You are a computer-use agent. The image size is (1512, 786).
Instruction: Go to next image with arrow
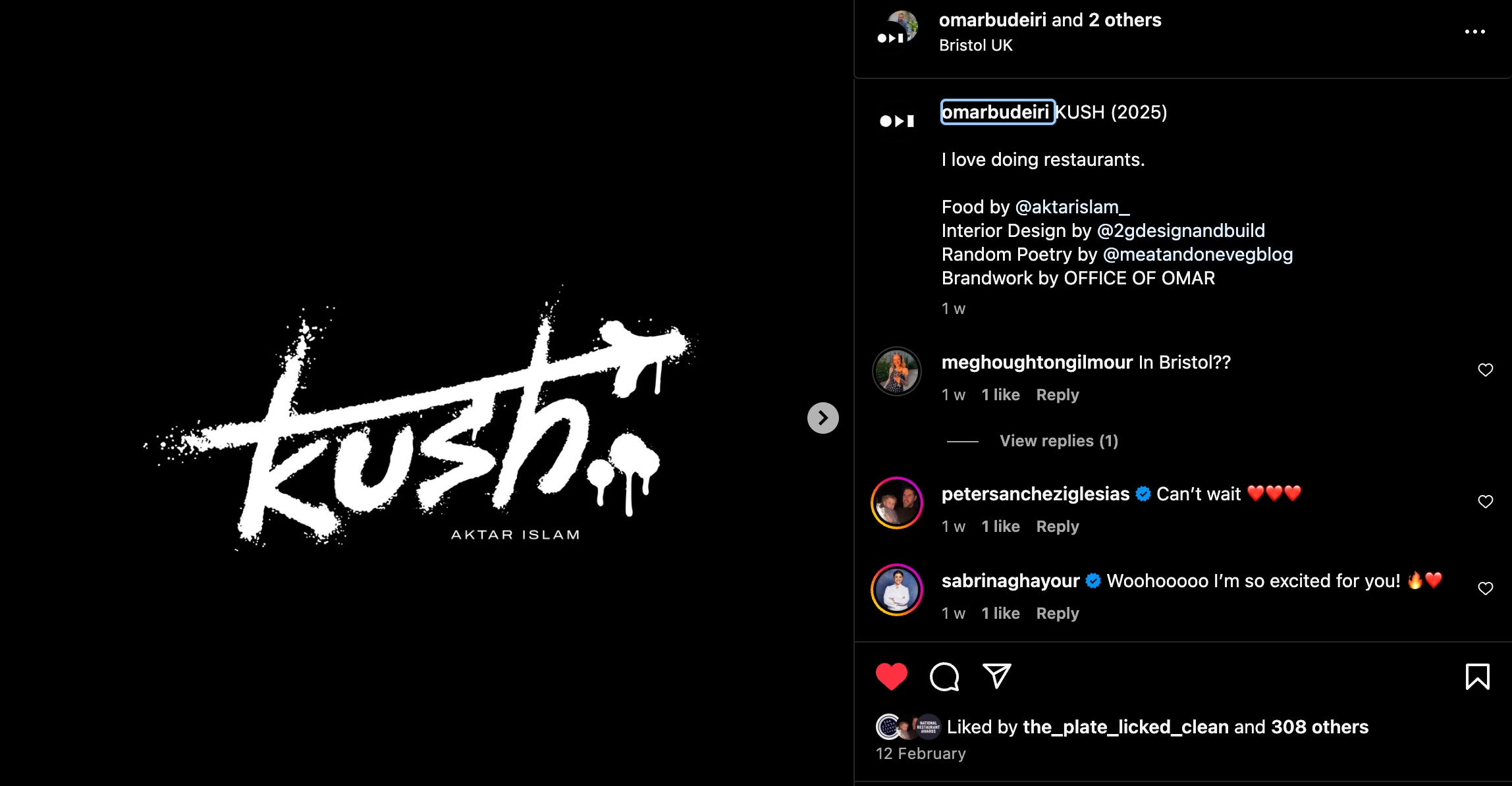point(823,418)
